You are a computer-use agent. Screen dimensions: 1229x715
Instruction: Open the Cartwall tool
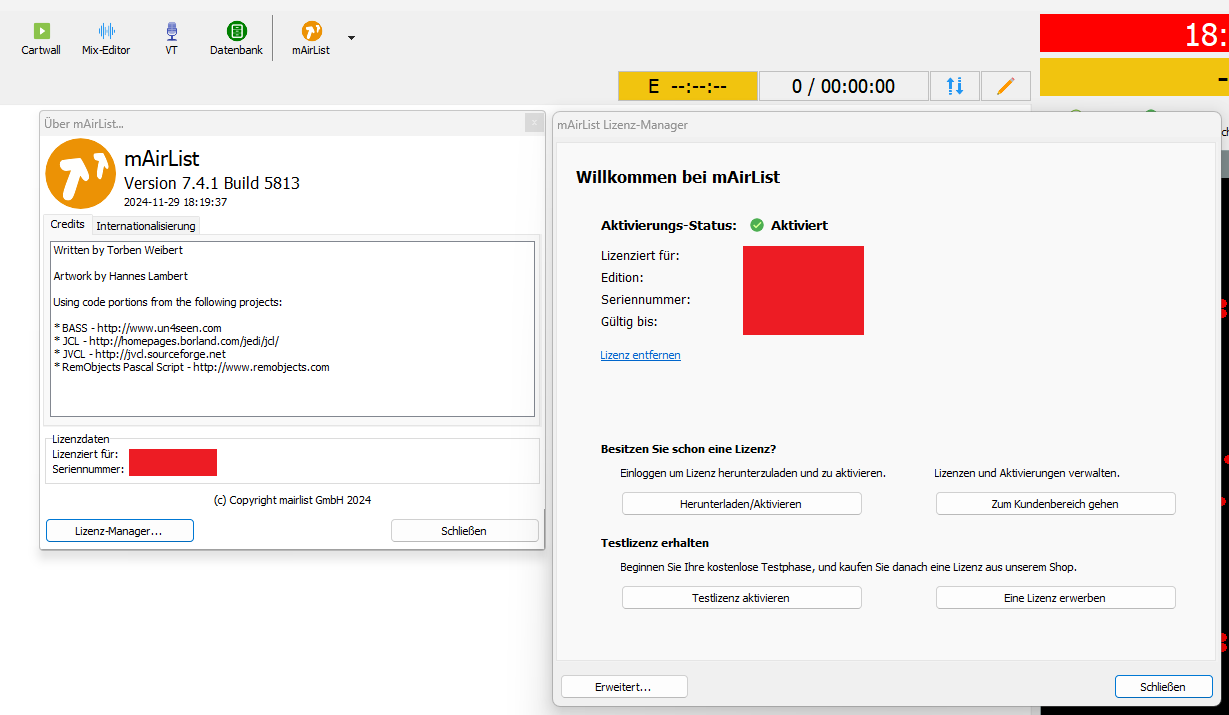click(x=41, y=39)
